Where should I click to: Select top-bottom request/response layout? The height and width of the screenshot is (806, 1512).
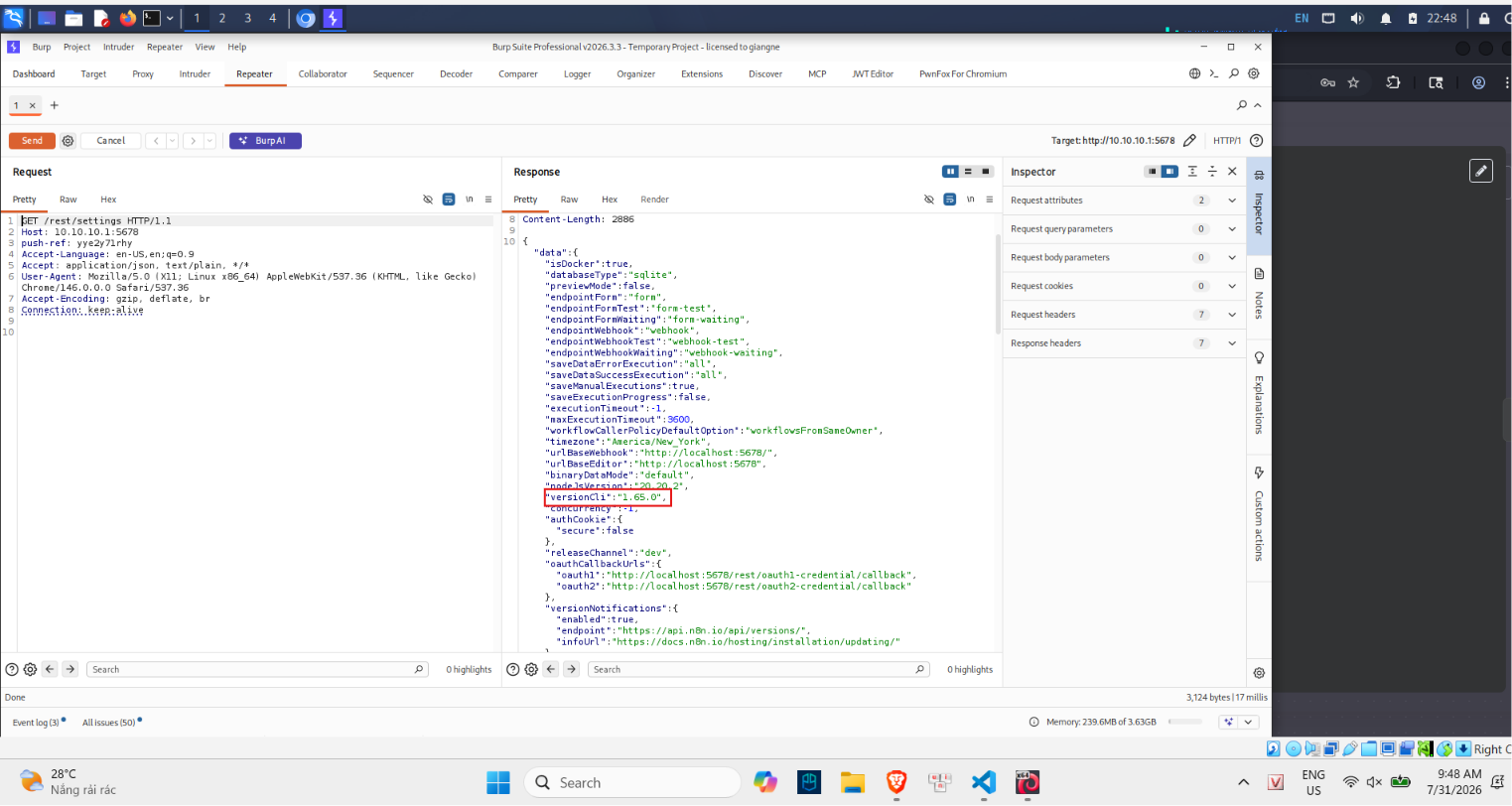(x=968, y=172)
